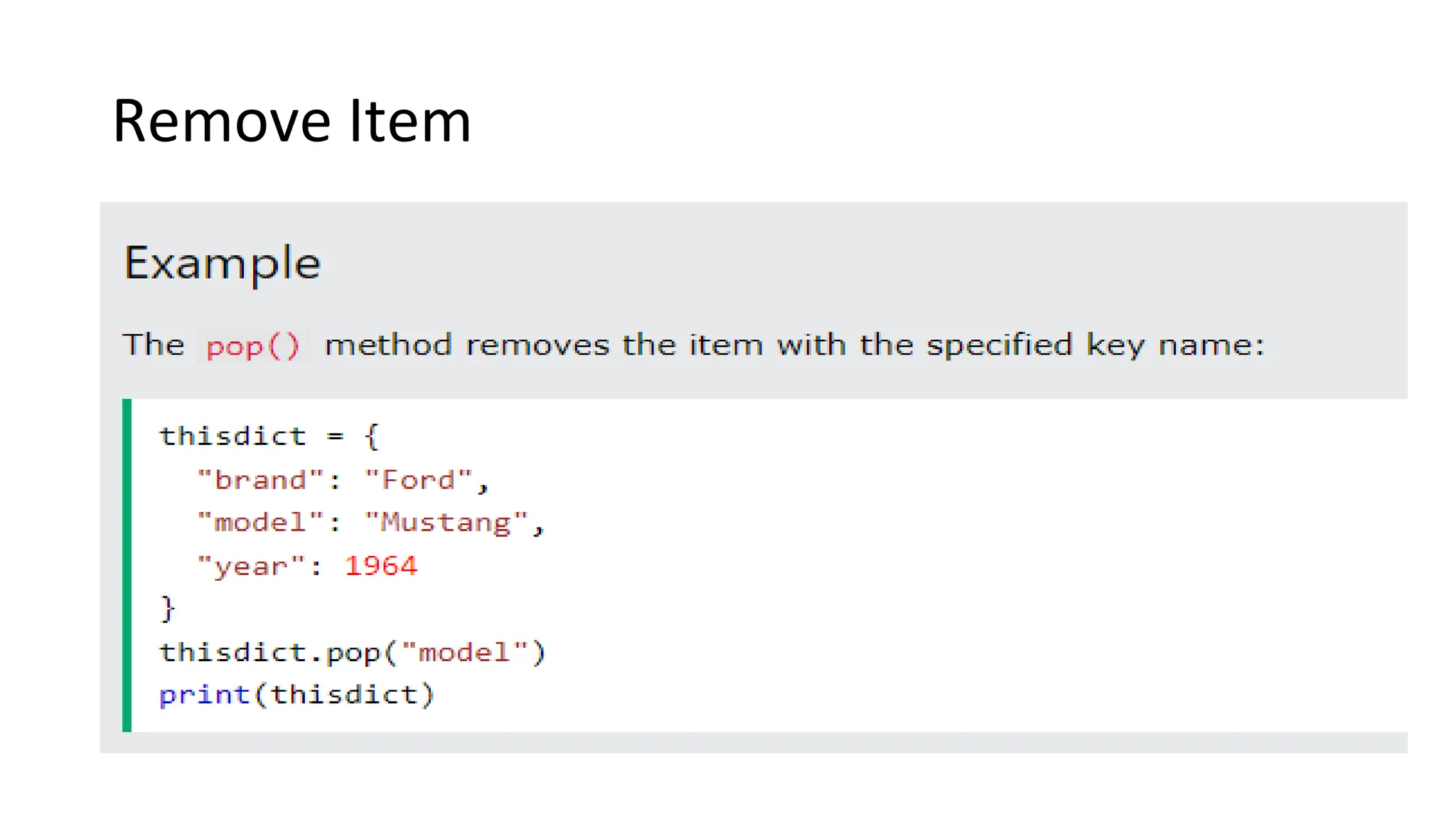The width and height of the screenshot is (1456, 819).
Task: Click the thisdict.pop("model") line
Action: (352, 653)
